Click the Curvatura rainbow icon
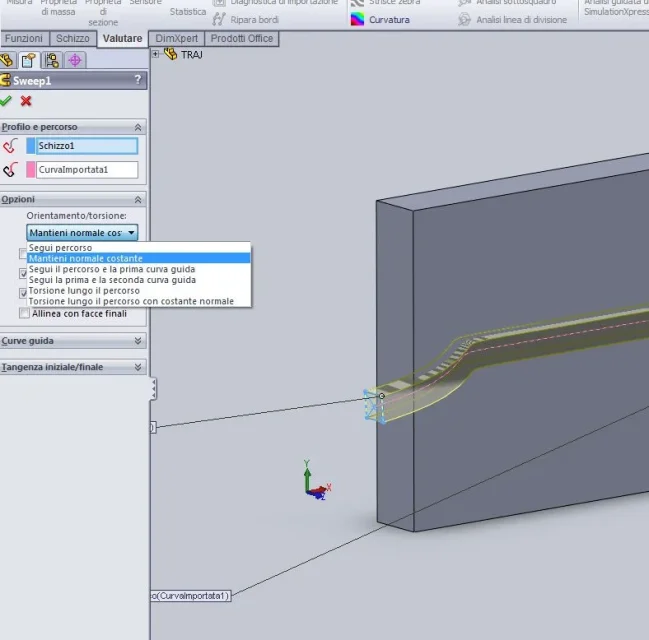Image resolution: width=649 pixels, height=640 pixels. point(357,19)
